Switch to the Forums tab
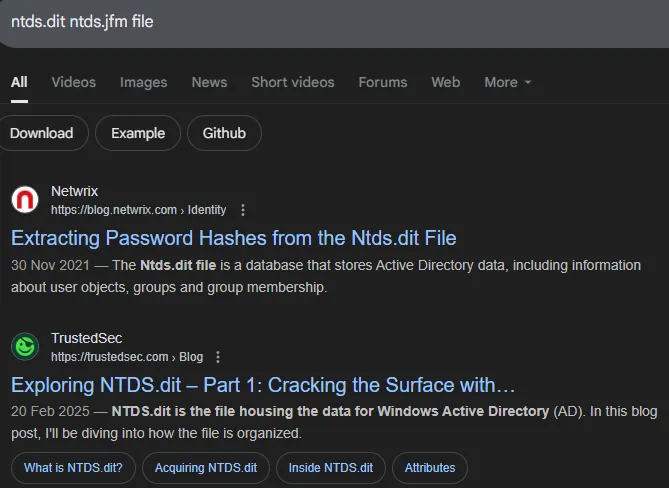The height and width of the screenshot is (488, 669). [383, 82]
